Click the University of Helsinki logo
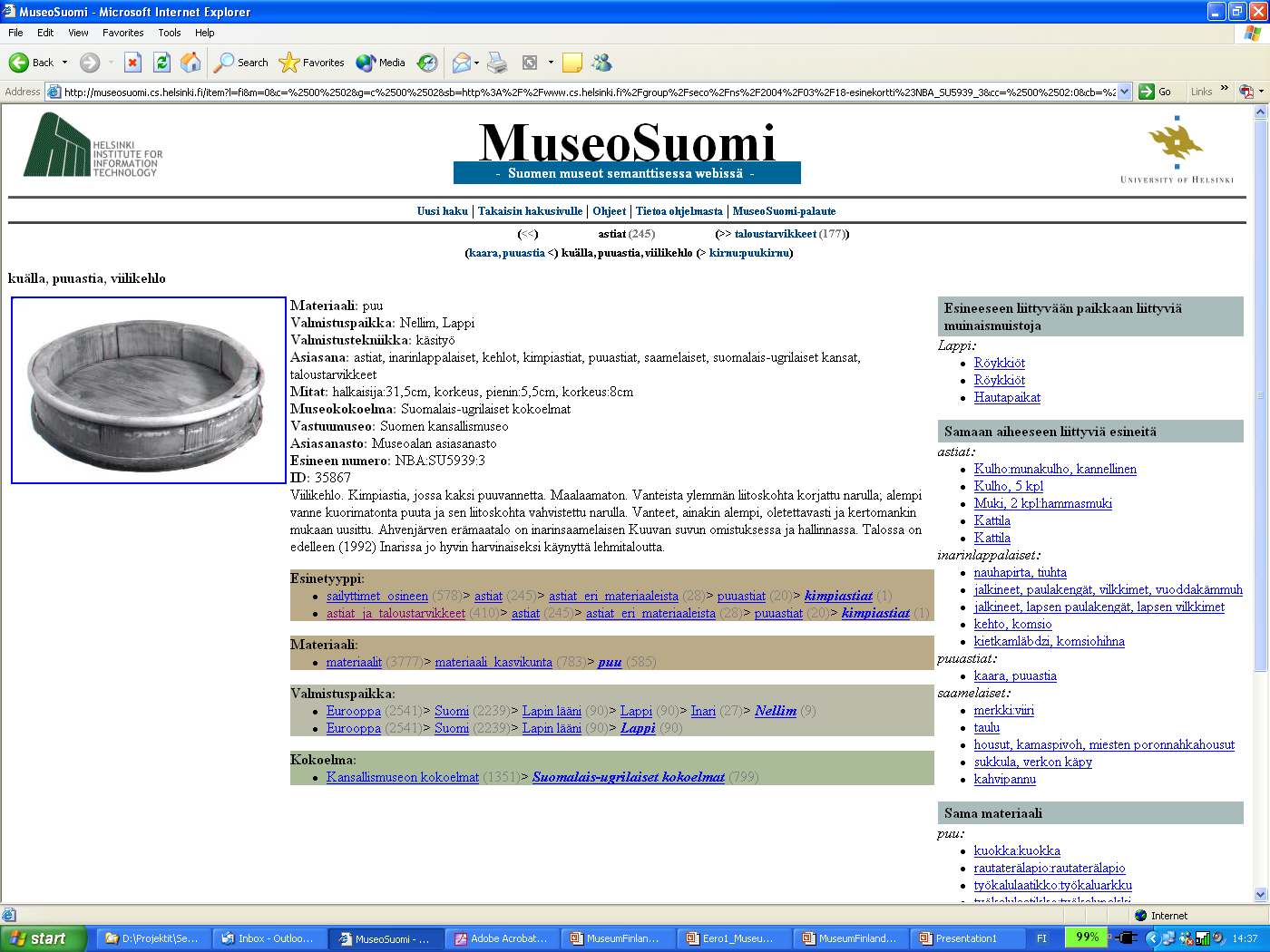Viewport: 1270px width, 952px height. 1177,150
